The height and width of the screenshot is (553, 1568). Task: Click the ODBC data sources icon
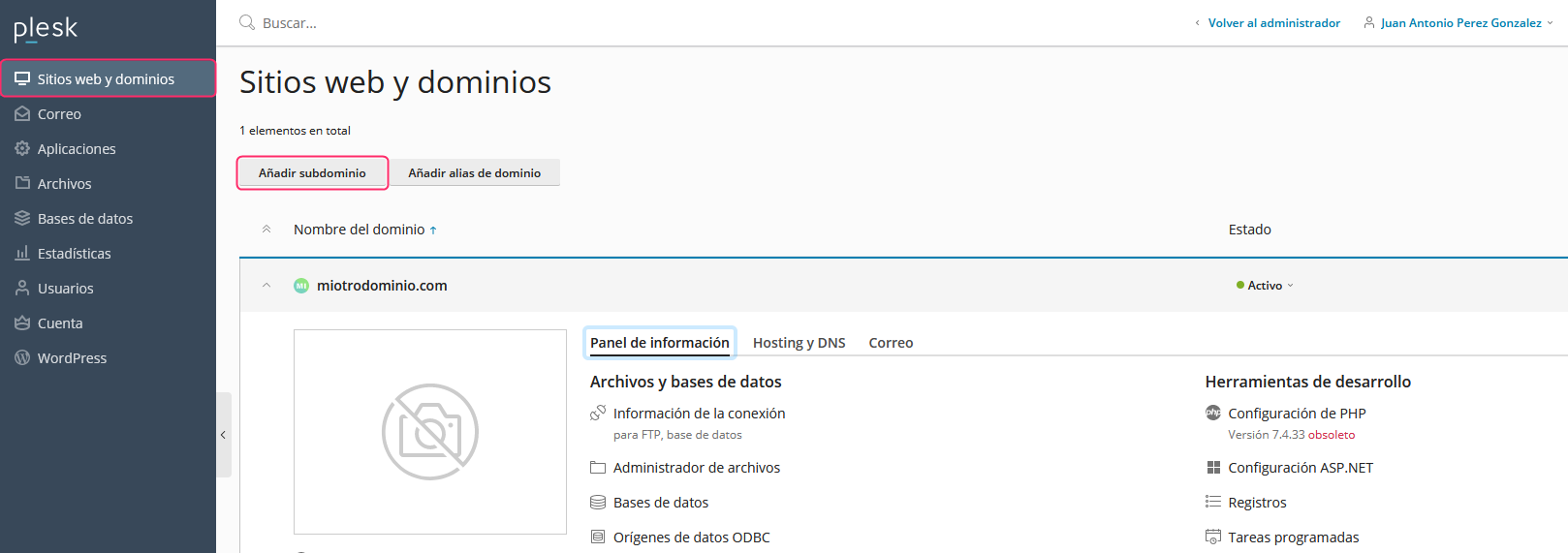pyautogui.click(x=598, y=537)
